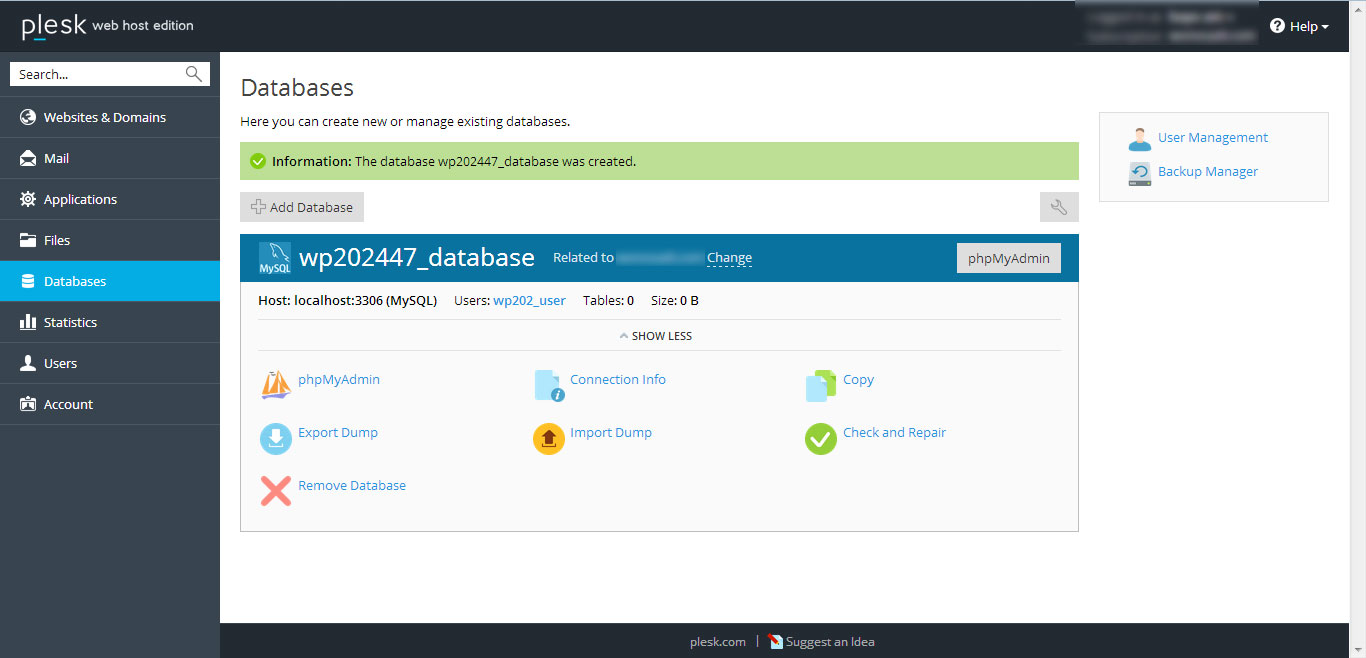Viewport: 1366px width, 658px height.
Task: Click the Connection Info document icon
Action: (x=549, y=386)
